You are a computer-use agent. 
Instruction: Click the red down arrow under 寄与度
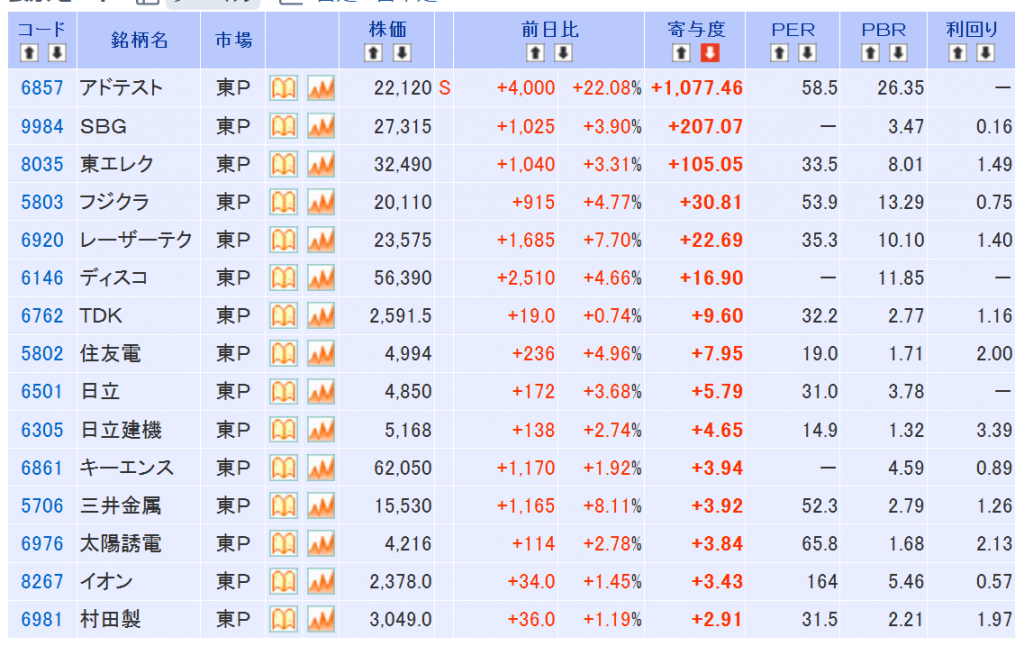(x=709, y=53)
